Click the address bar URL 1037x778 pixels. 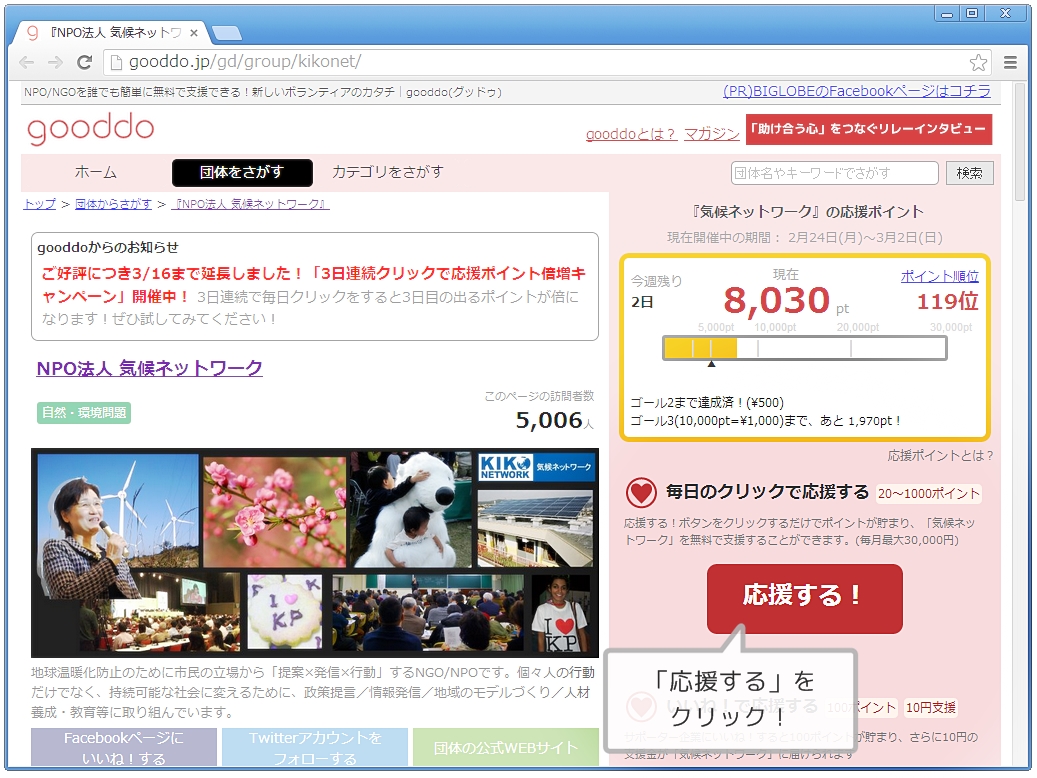pyautogui.click(x=245, y=62)
